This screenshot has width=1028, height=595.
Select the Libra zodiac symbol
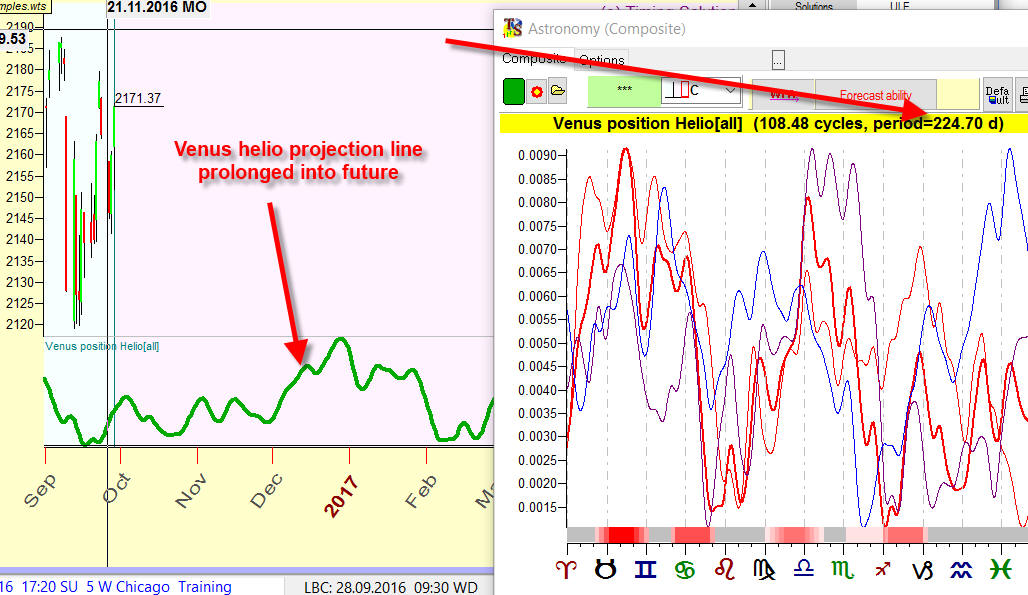tap(803, 569)
